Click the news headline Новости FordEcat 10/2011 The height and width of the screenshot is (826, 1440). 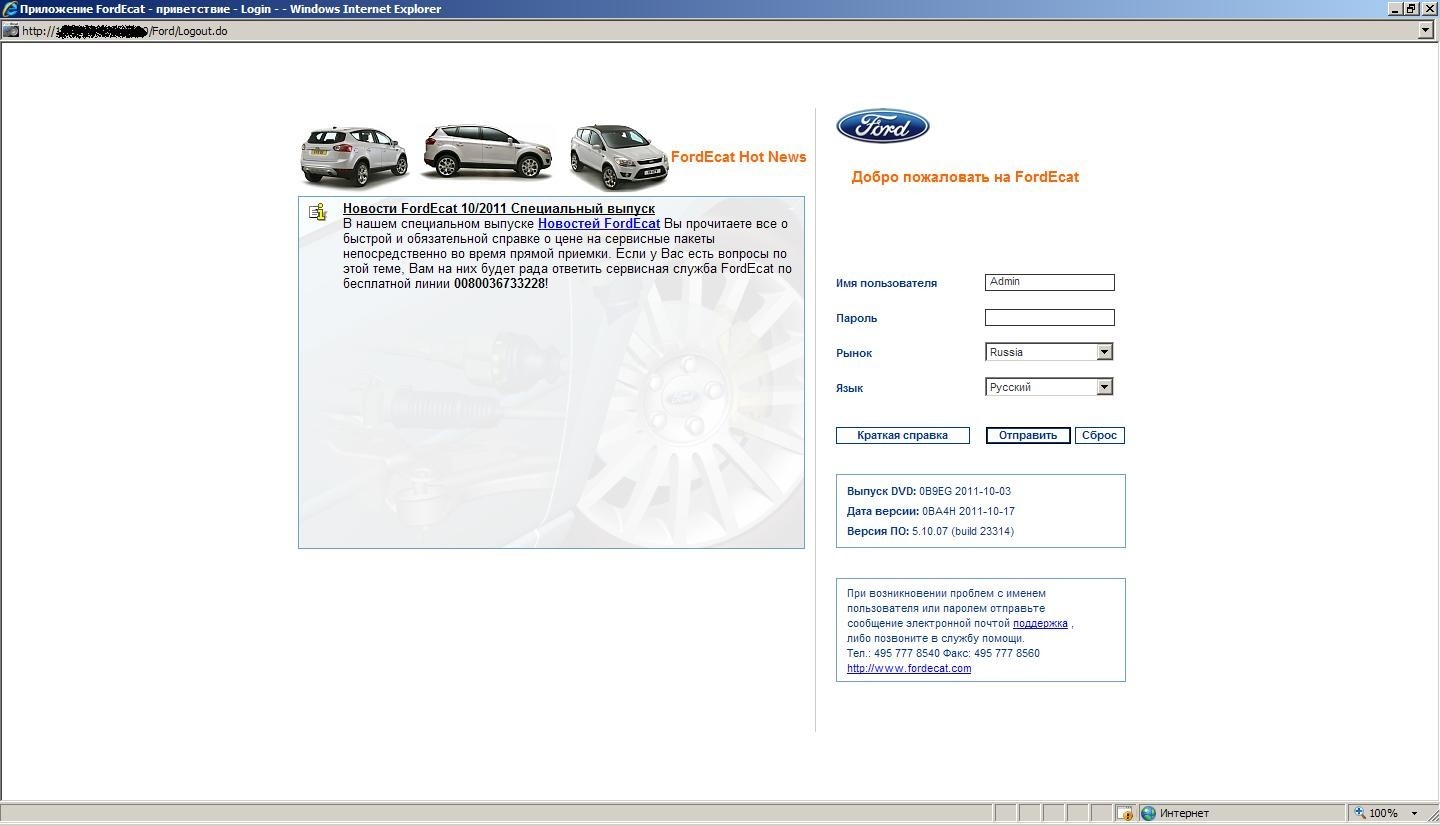point(499,209)
